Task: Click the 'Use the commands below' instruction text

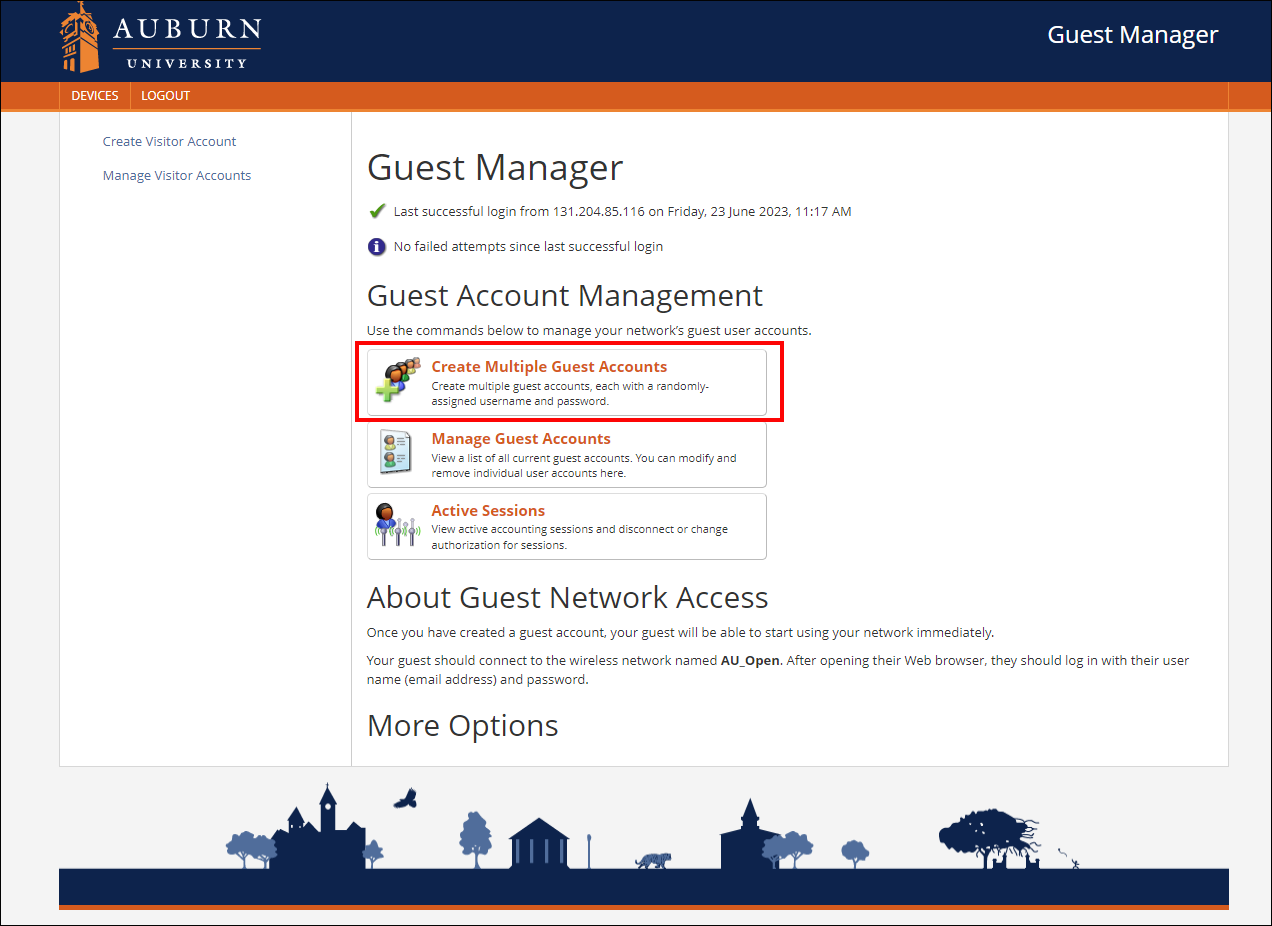Action: [589, 330]
